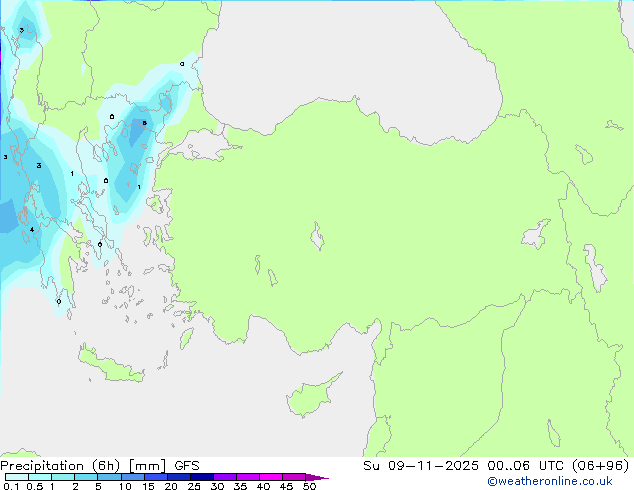634x490 pixels.
Task: Select the magenta swatch between 40 and 45
Action: (x=271, y=477)
